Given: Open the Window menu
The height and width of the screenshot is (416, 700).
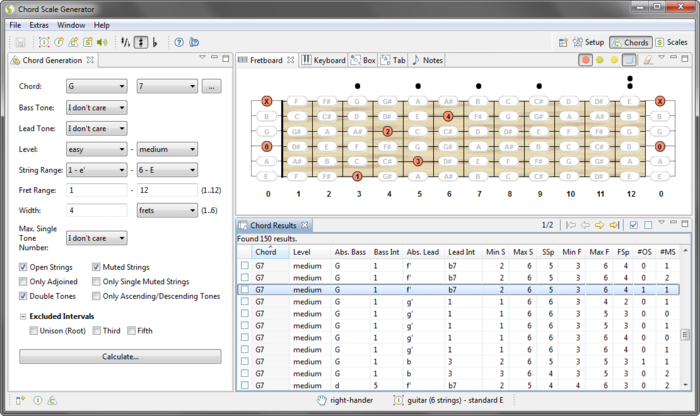Looking at the screenshot, I should [71, 25].
